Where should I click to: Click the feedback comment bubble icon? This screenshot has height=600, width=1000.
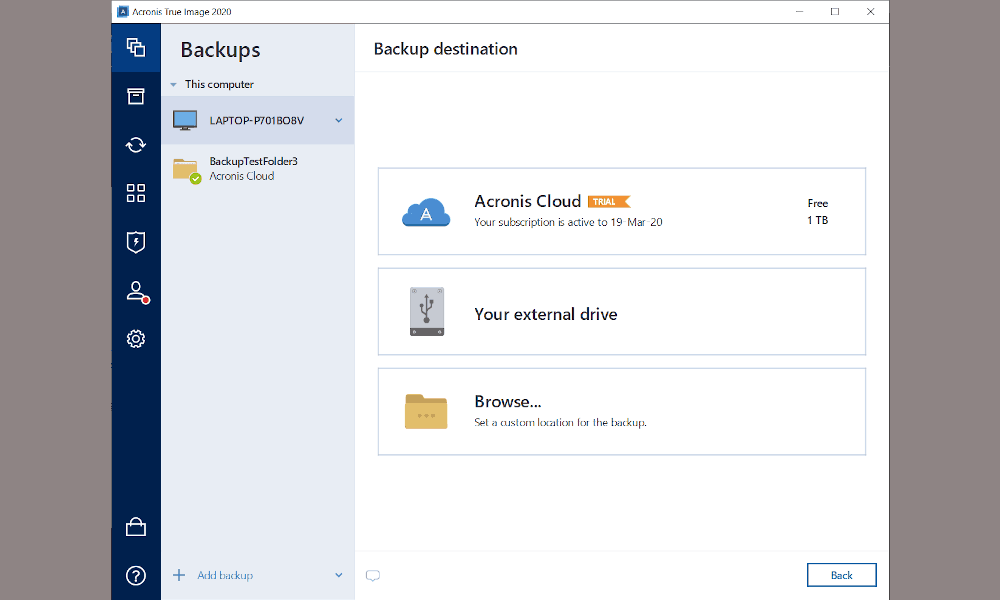(373, 575)
